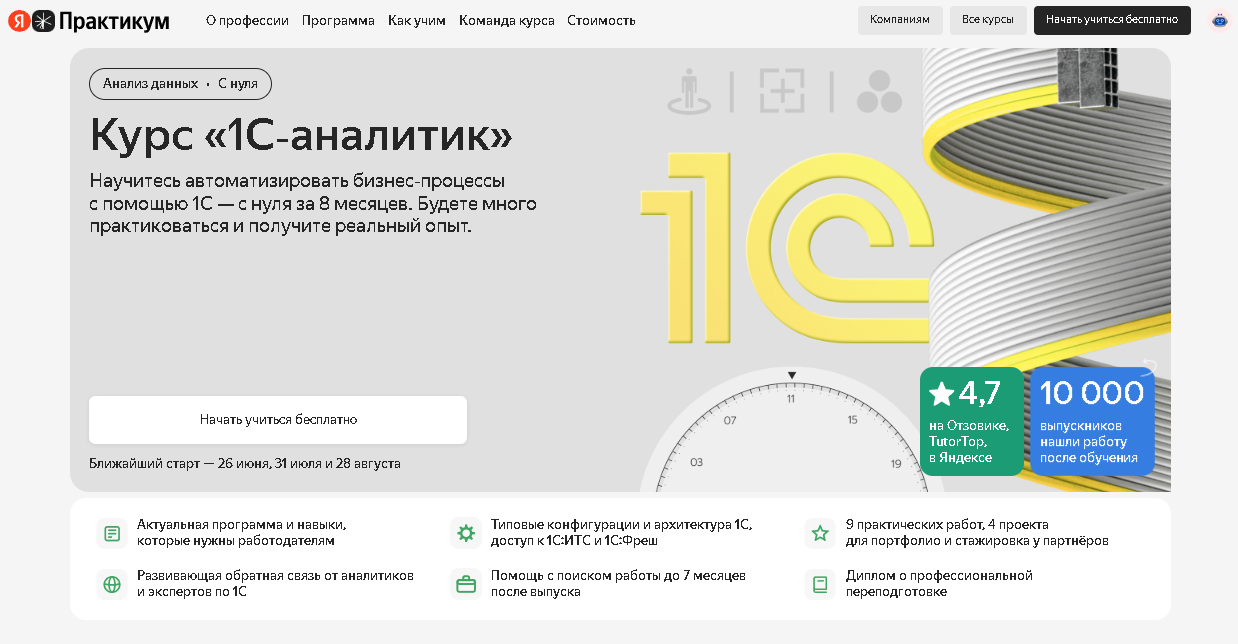Click the blue 10 000 выпускников card
1238x644 pixels.
(1092, 421)
